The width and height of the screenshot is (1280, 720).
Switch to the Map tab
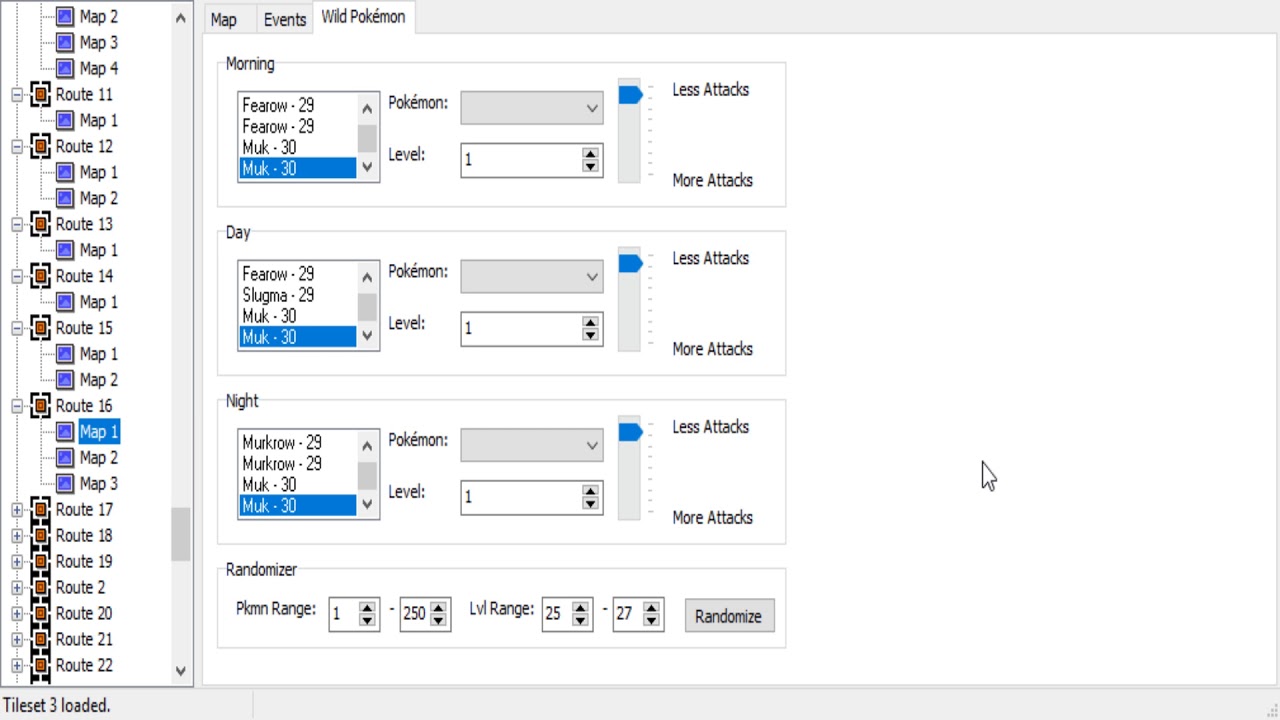click(224, 20)
